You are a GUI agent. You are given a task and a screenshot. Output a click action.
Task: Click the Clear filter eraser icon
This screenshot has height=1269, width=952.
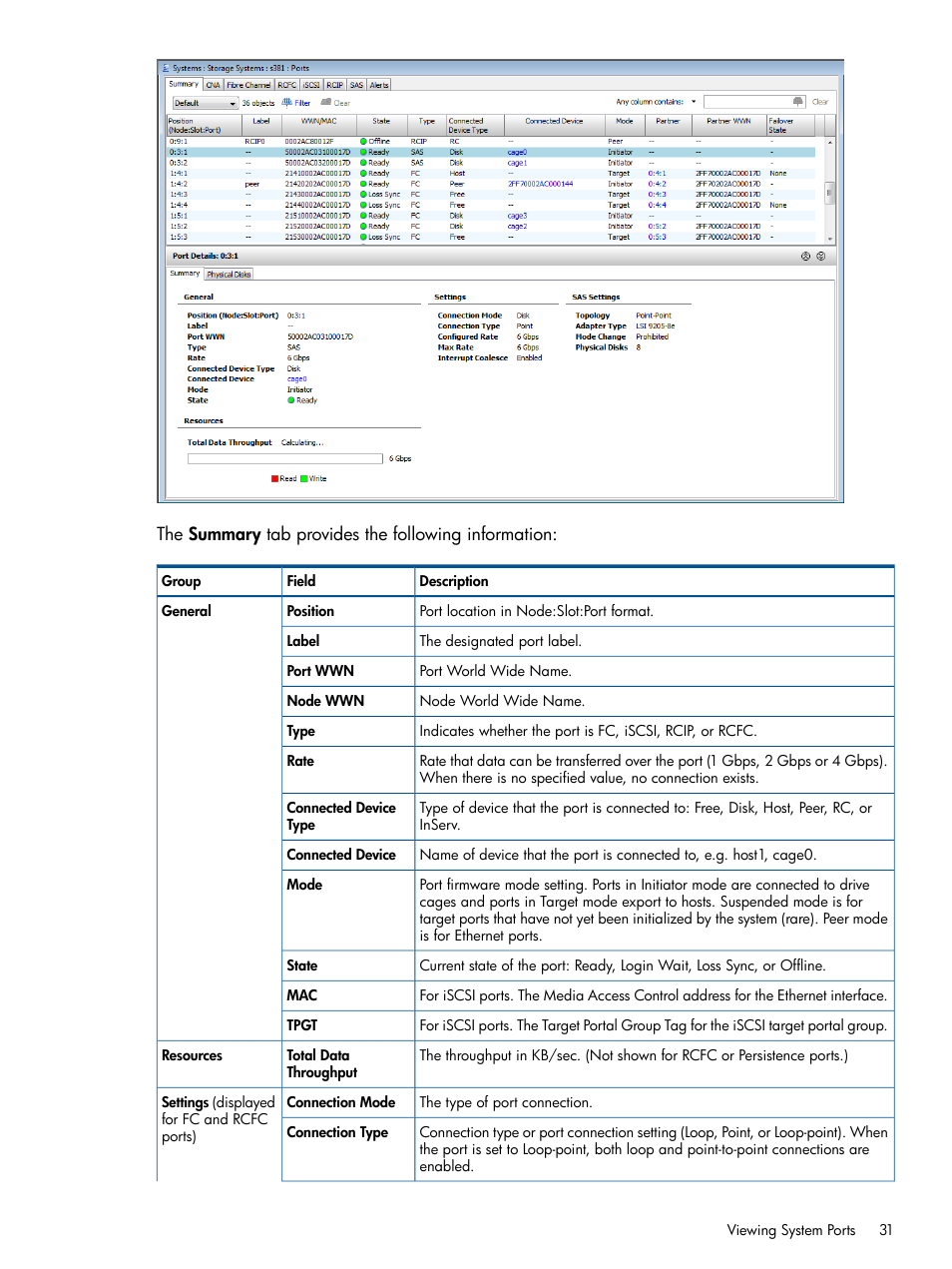coord(325,102)
